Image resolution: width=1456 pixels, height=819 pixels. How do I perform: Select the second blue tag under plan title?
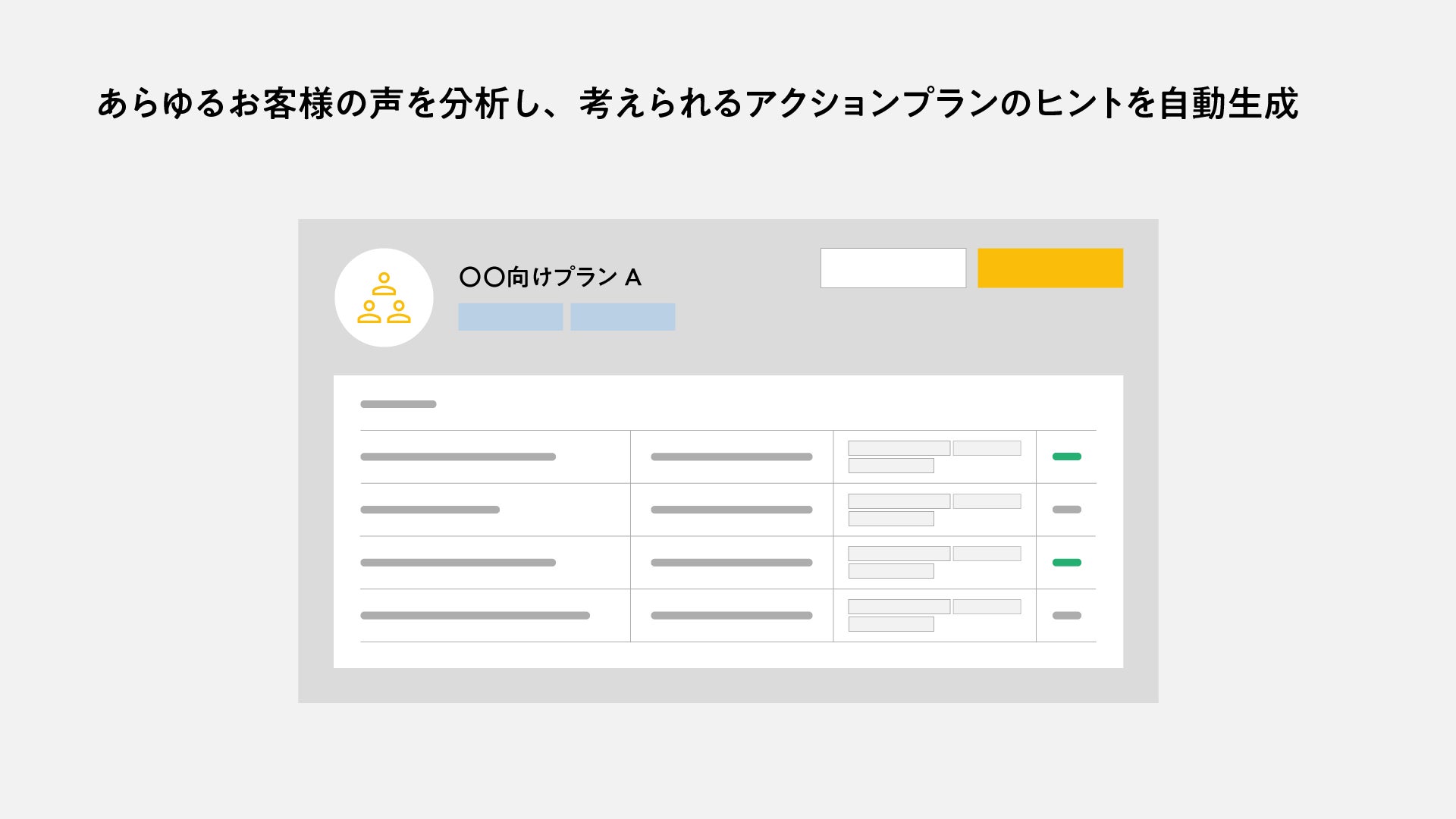(623, 317)
